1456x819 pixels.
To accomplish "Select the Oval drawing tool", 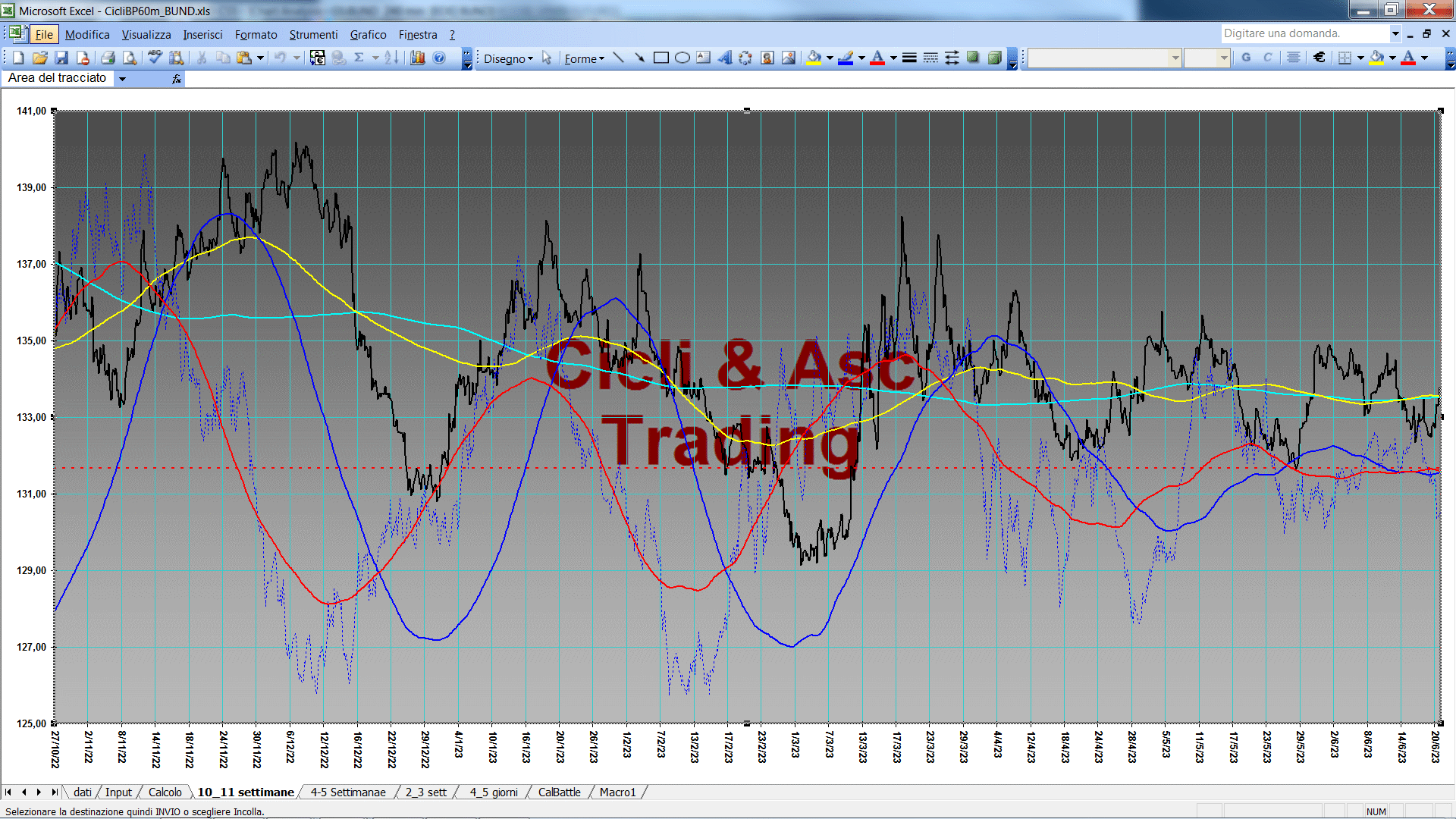I will coord(682,58).
